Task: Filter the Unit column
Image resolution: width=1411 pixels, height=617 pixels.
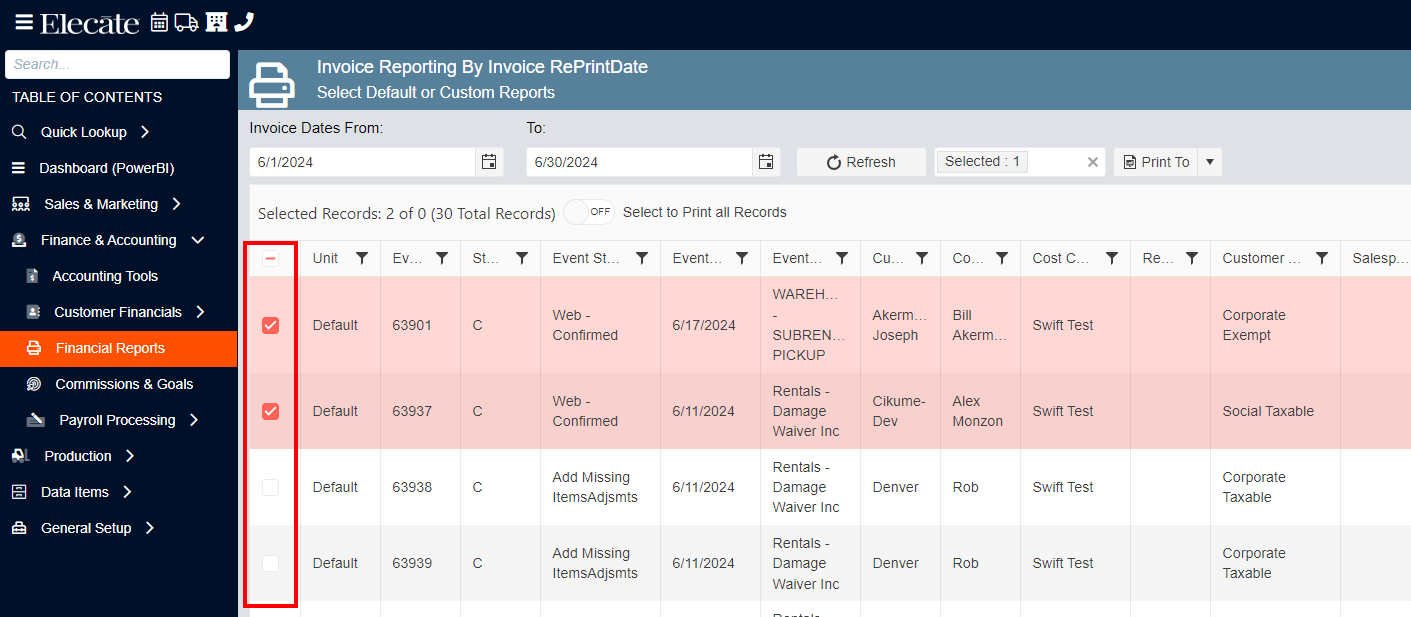Action: coord(362,258)
